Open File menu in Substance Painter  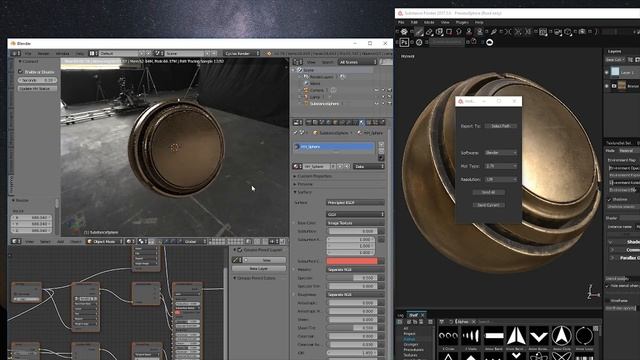401,22
